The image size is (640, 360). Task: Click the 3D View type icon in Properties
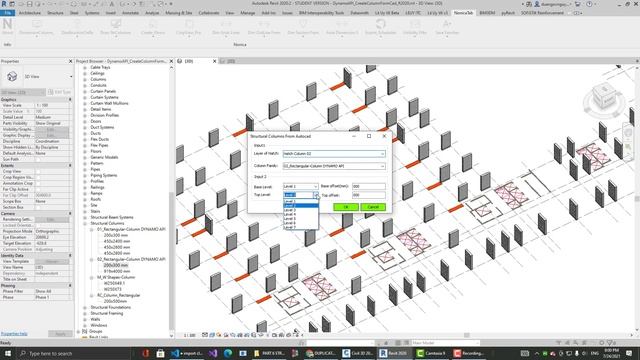click(12, 76)
